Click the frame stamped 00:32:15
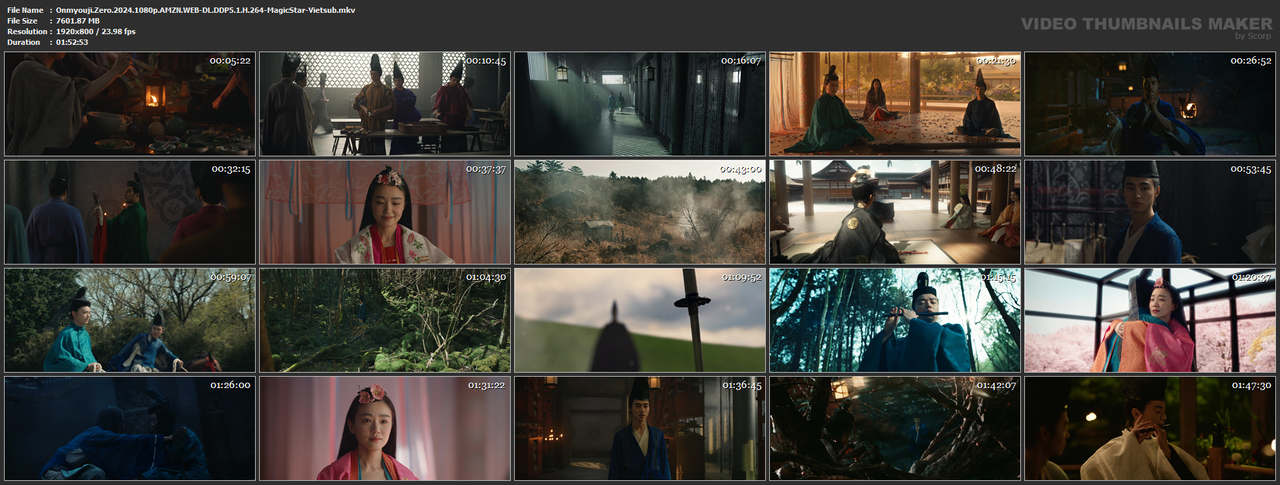The width and height of the screenshot is (1280, 485). pos(130,212)
